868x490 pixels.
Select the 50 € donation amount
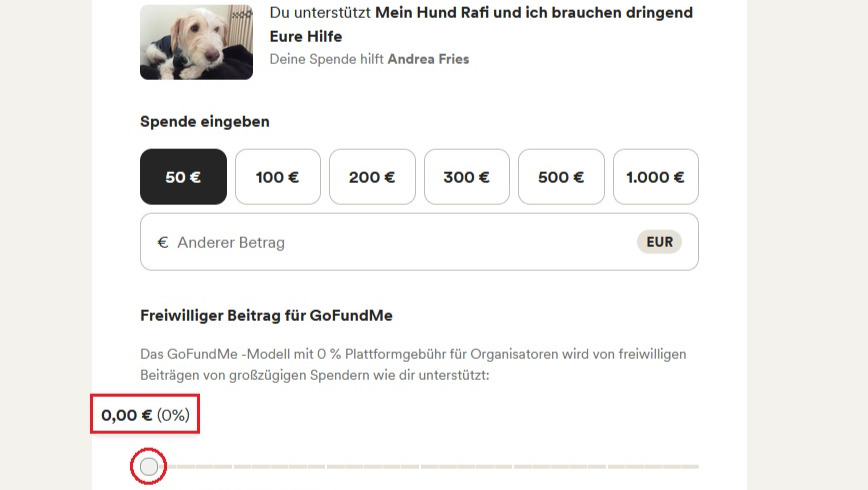[183, 177]
